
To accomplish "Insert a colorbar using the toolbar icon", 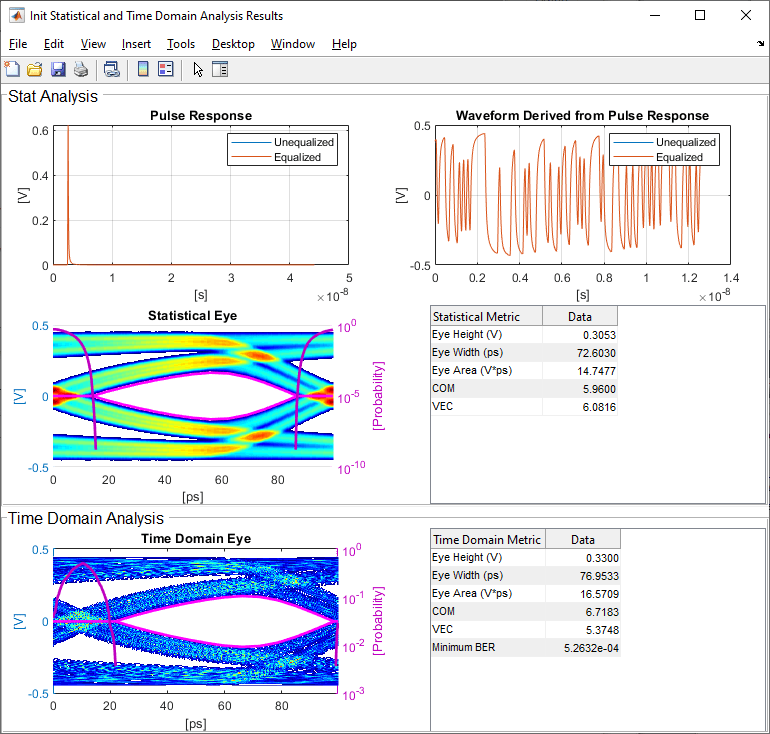I will click(x=143, y=69).
